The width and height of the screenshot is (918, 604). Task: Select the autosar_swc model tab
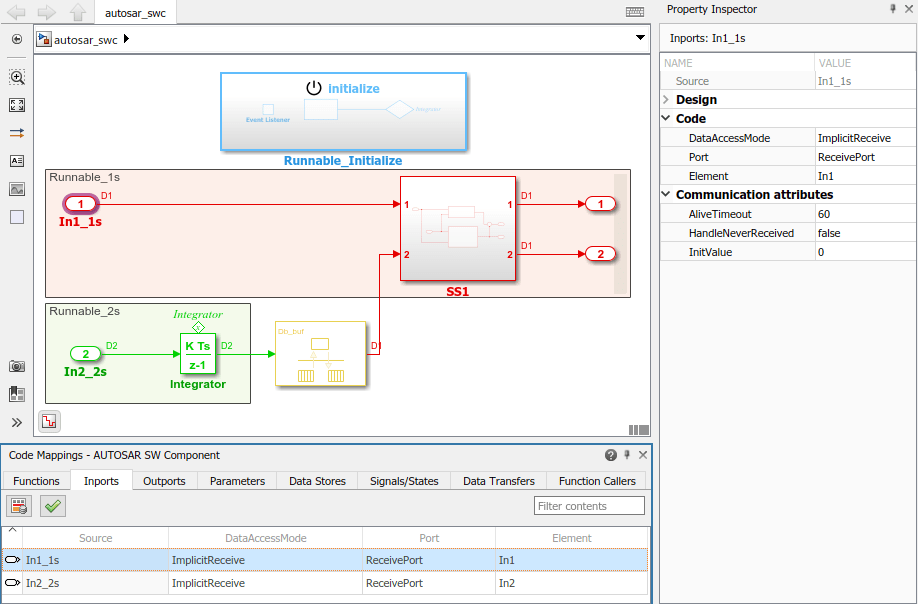tap(135, 13)
